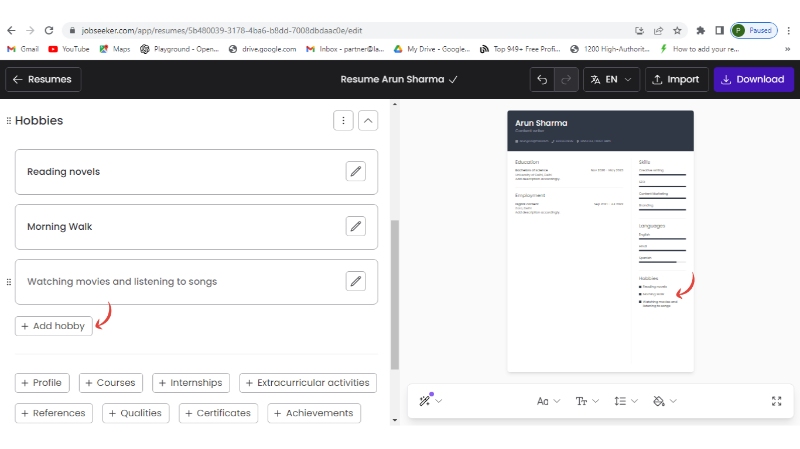Image resolution: width=800 pixels, height=449 pixels.
Task: Go back to Resumes list
Action: 43,79
